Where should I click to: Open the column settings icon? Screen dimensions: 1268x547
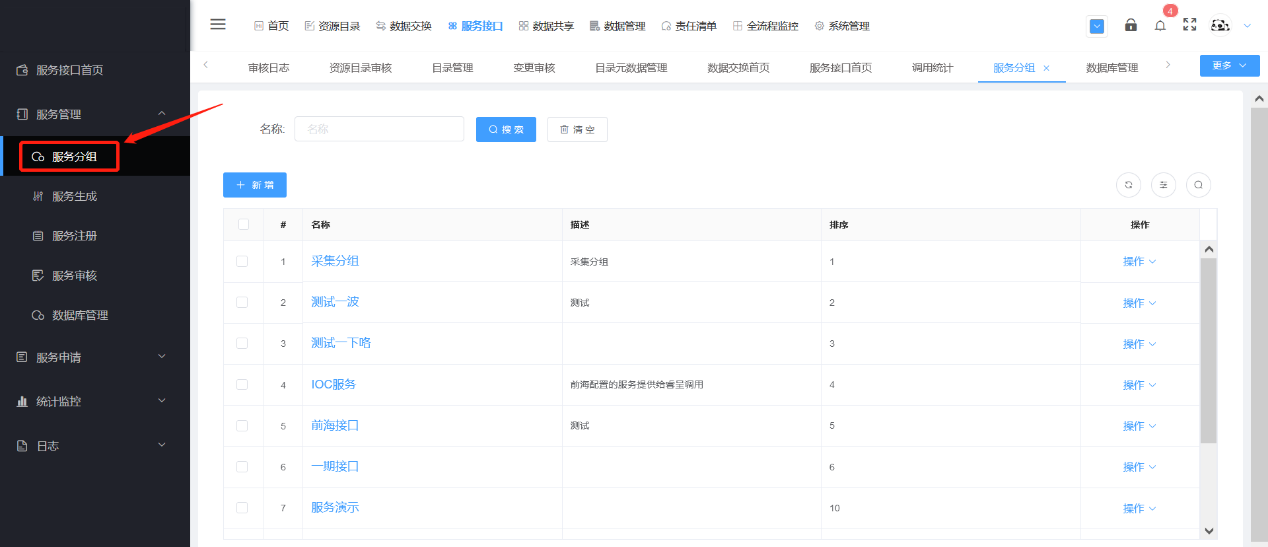[x=1163, y=184]
